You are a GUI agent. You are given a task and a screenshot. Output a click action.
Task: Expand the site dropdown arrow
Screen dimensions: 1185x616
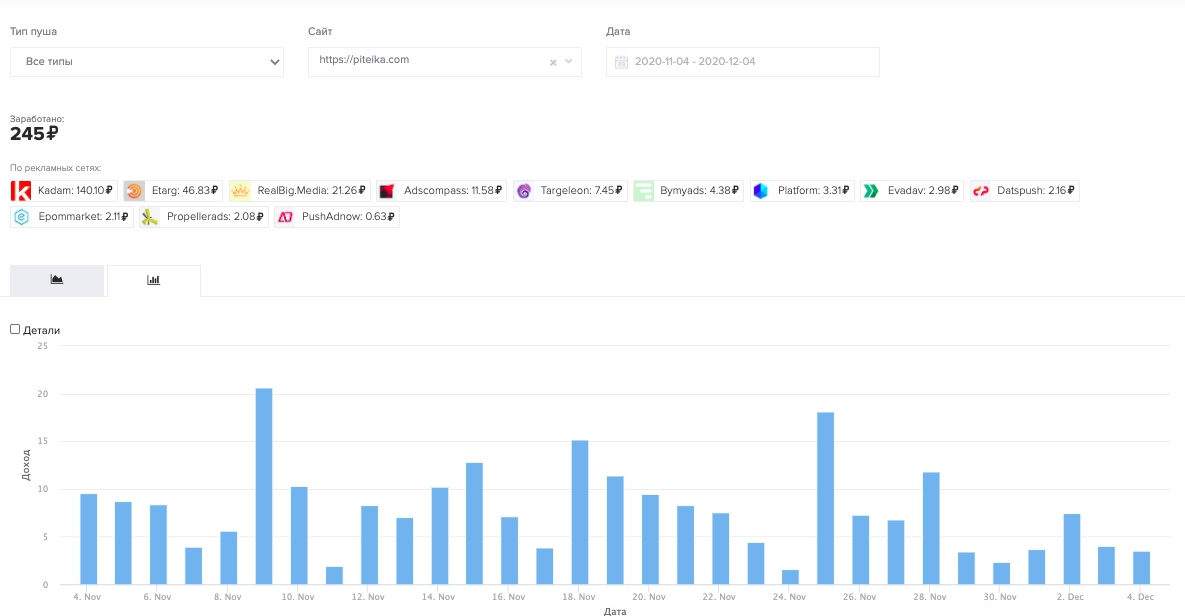[568, 62]
